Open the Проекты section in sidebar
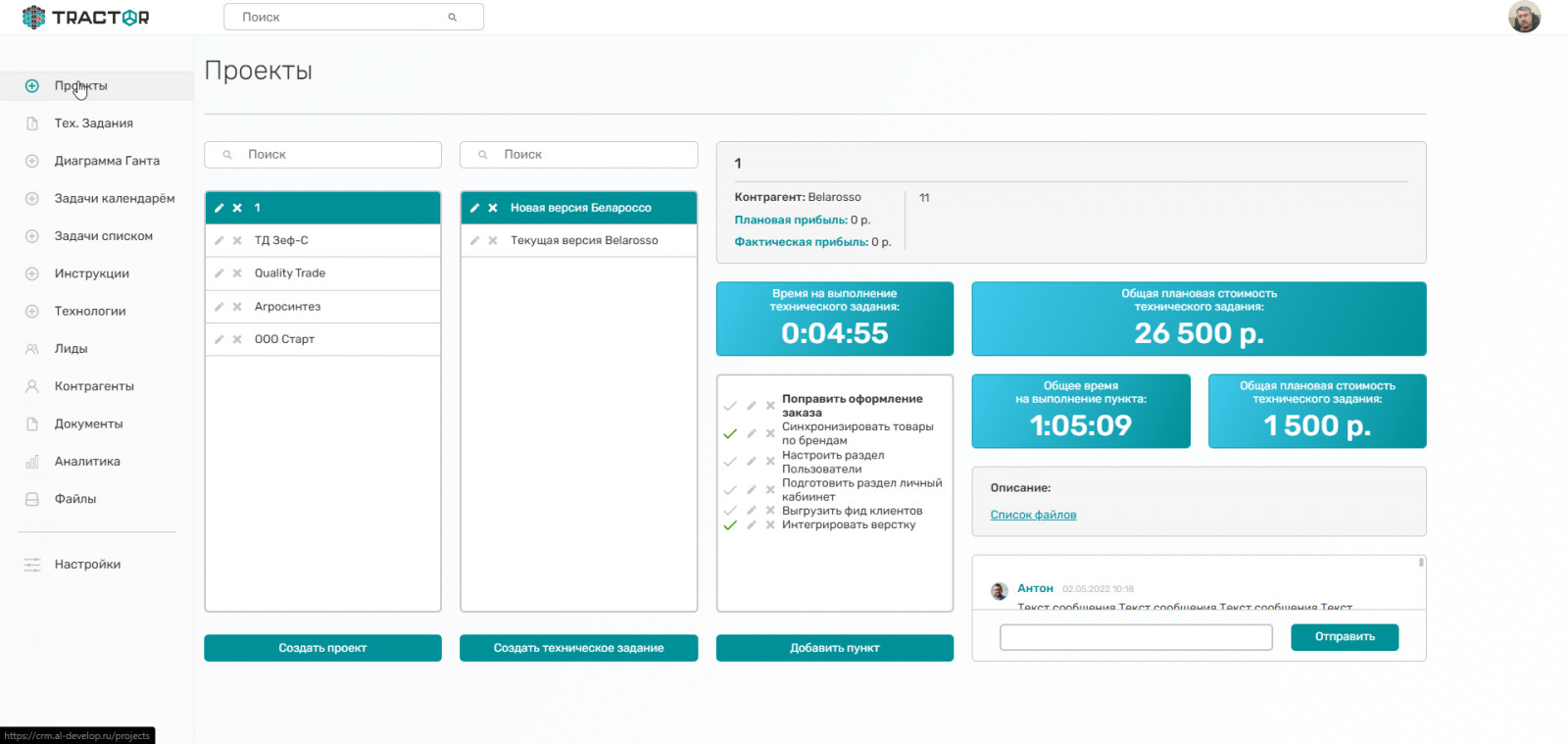This screenshot has width=1568, height=744. click(x=96, y=86)
